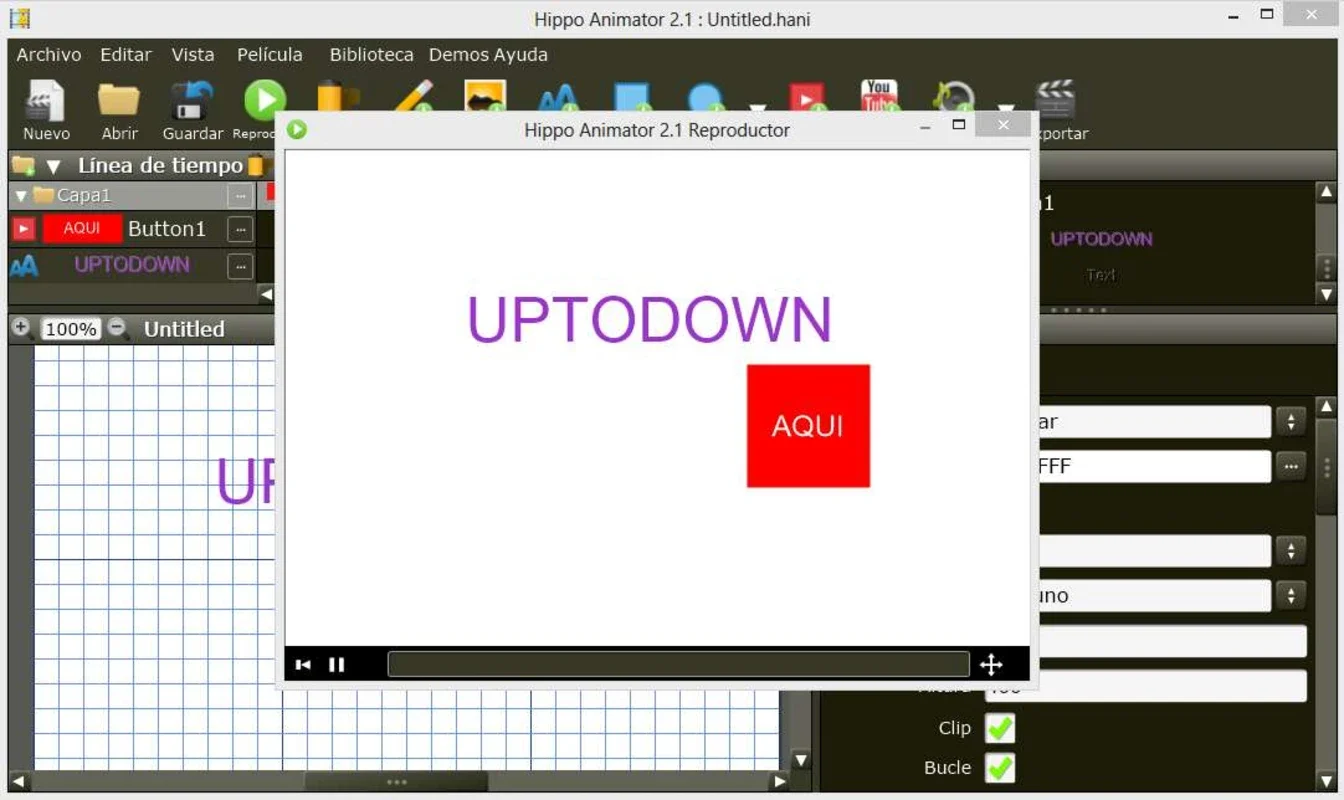Open UPTODOWN layer options ellipsis button
This screenshot has width=1344, height=800.
point(240,266)
